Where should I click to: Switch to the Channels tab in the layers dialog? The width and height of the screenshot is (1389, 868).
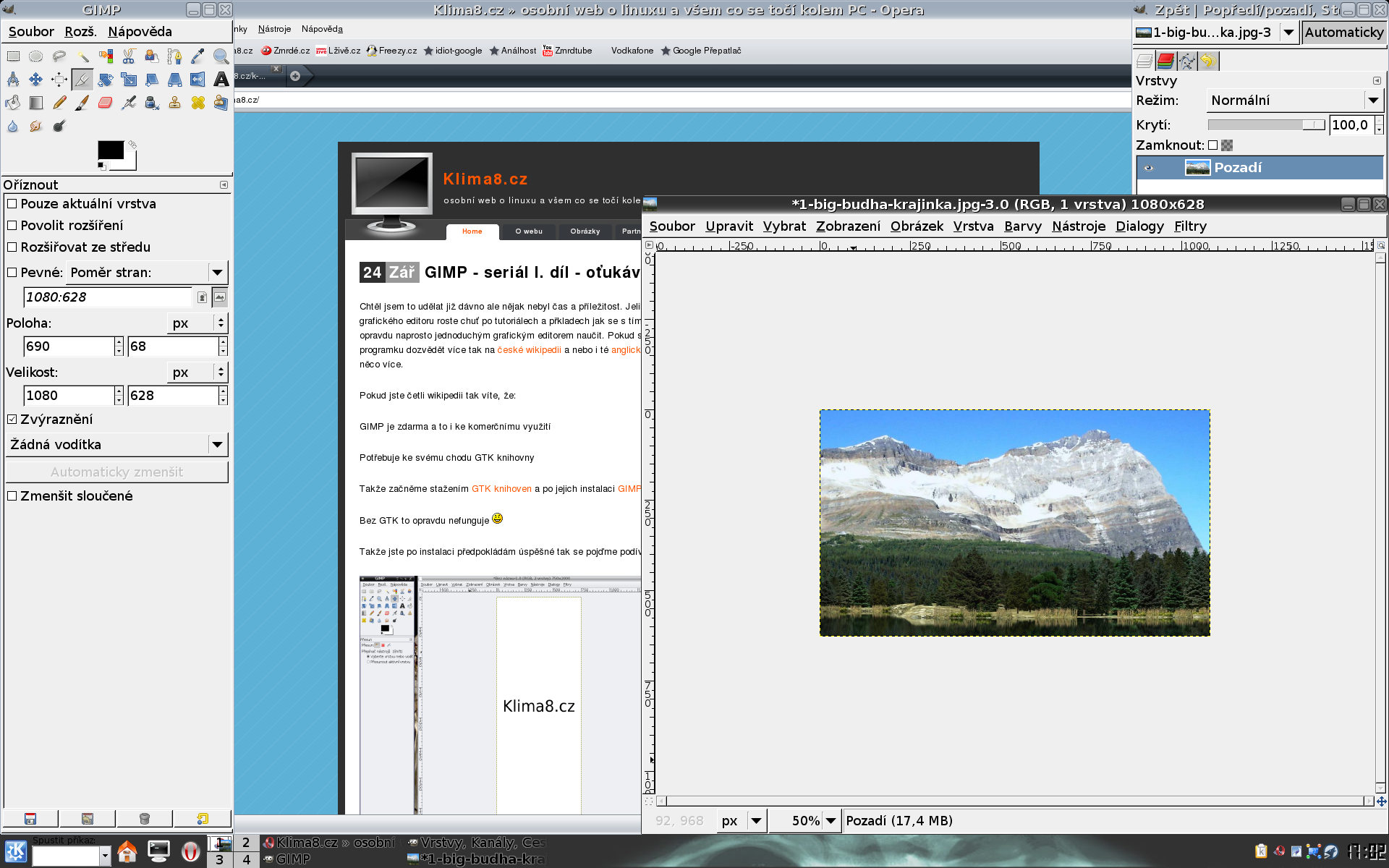coord(1165,61)
